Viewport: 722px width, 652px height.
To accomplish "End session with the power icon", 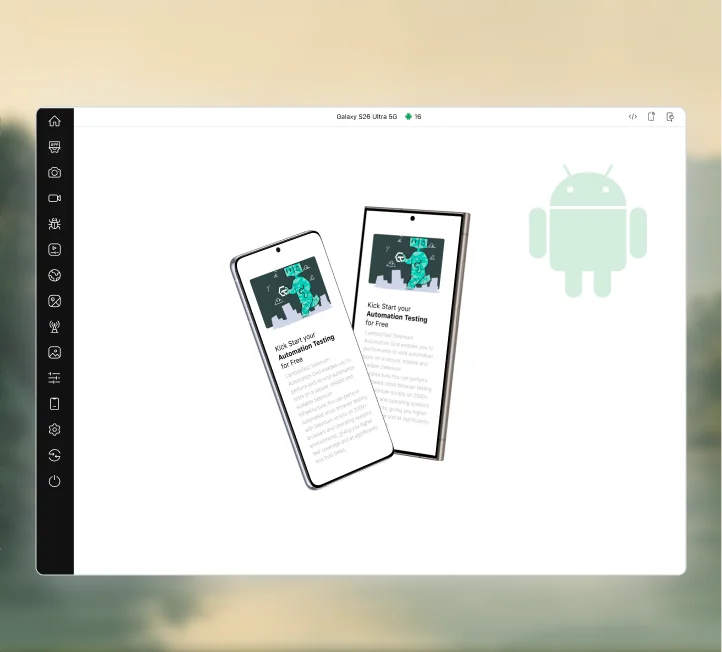I will click(54, 481).
